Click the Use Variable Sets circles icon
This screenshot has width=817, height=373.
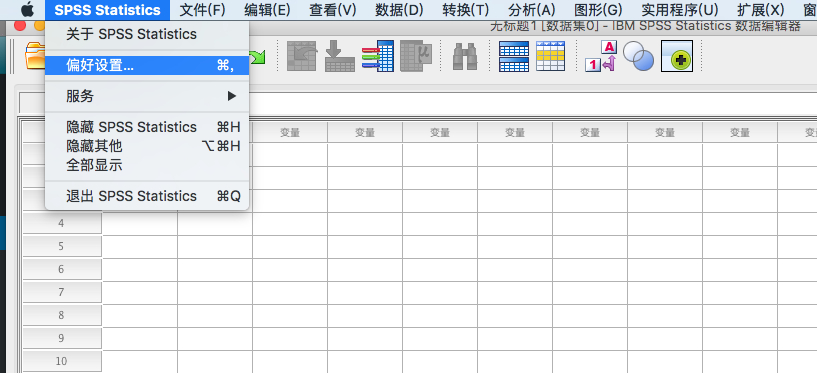tap(638, 56)
